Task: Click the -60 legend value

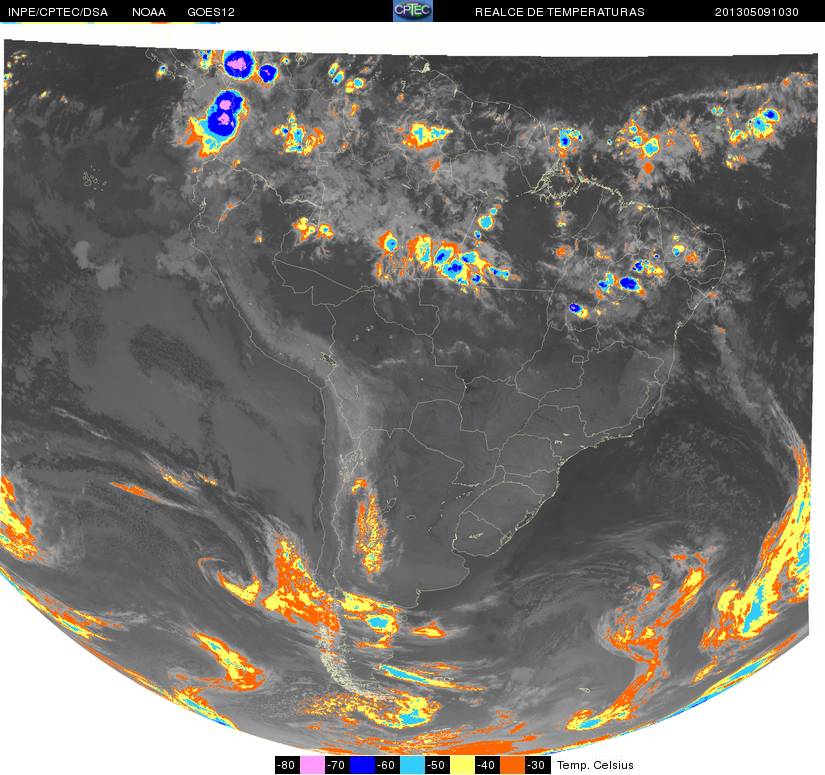Action: tap(387, 764)
